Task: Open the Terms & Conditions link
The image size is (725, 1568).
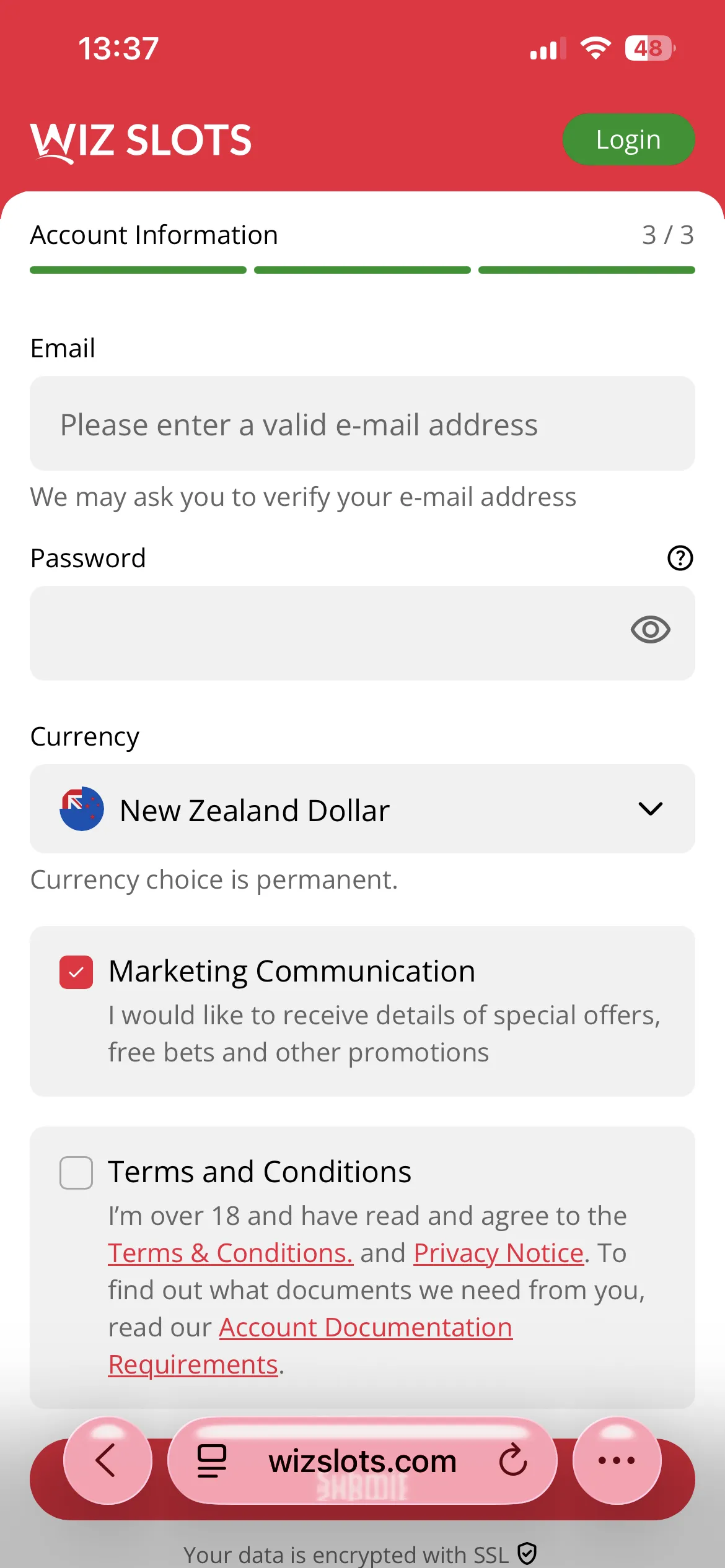Action: point(231,1253)
